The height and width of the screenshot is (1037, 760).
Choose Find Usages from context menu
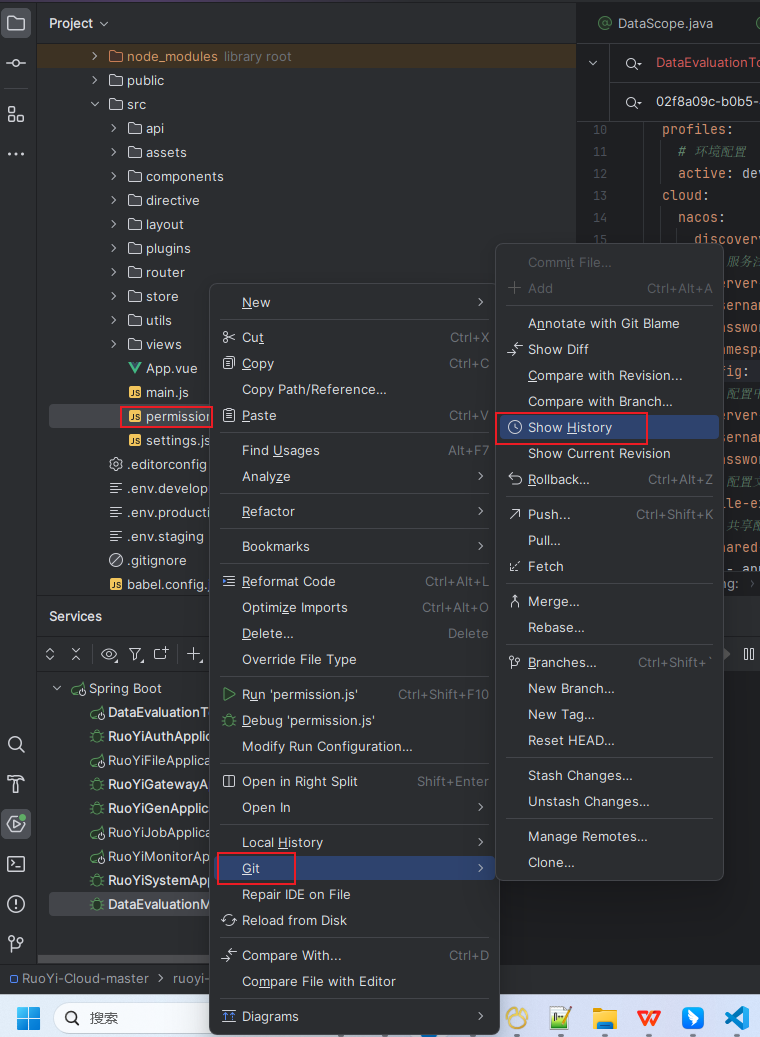pyautogui.click(x=354, y=450)
